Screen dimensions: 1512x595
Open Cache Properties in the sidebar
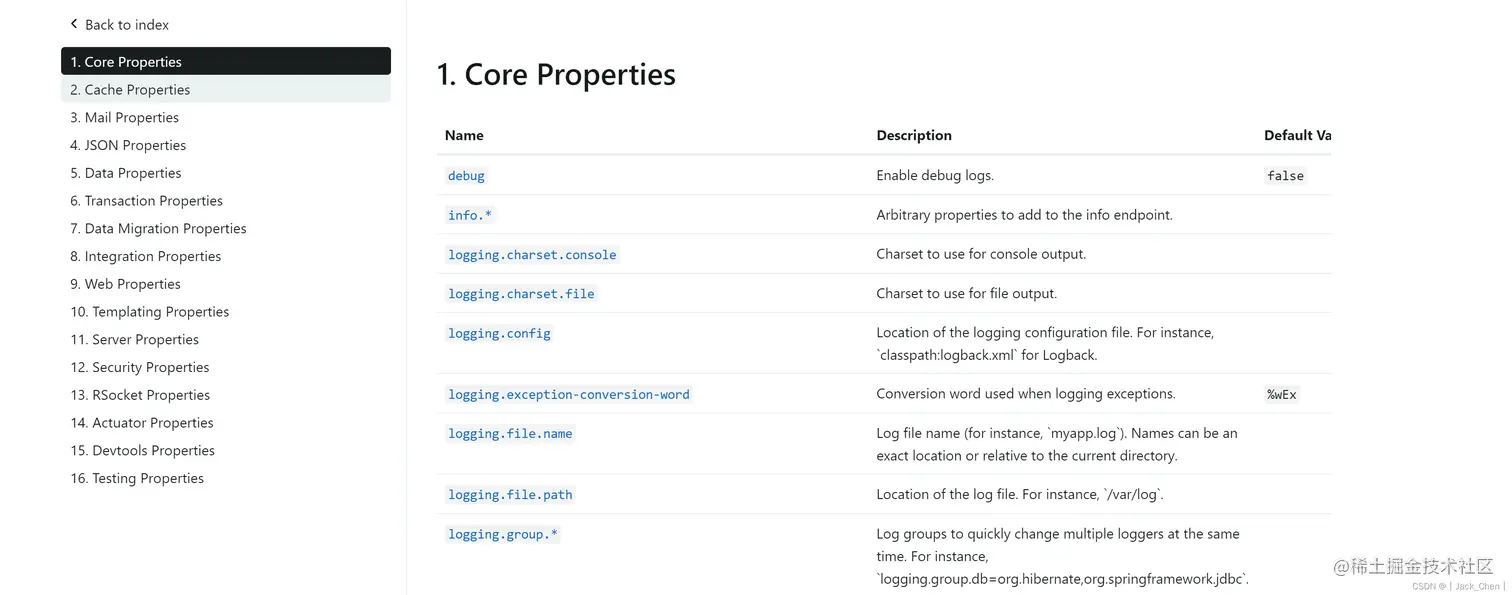(x=130, y=90)
